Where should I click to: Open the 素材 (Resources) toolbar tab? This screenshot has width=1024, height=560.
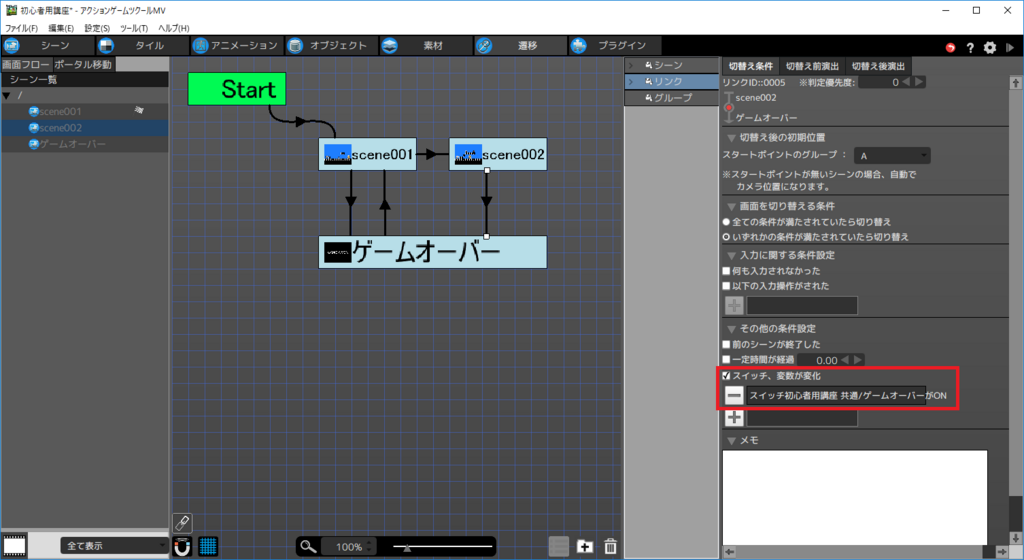[x=425, y=46]
